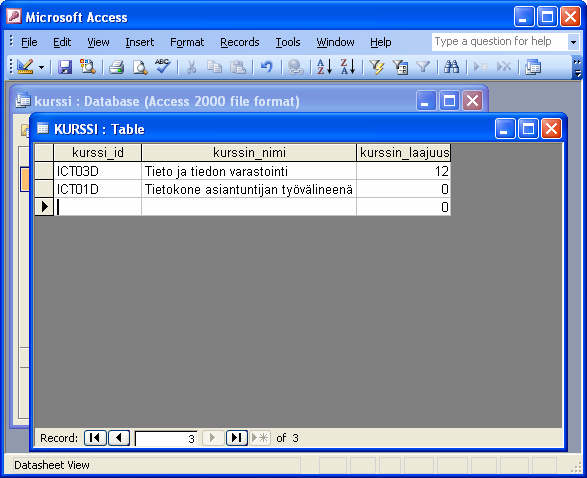Viewport: 587px width, 478px height.
Task: Maximize the kurssi Database window
Action: click(x=449, y=101)
